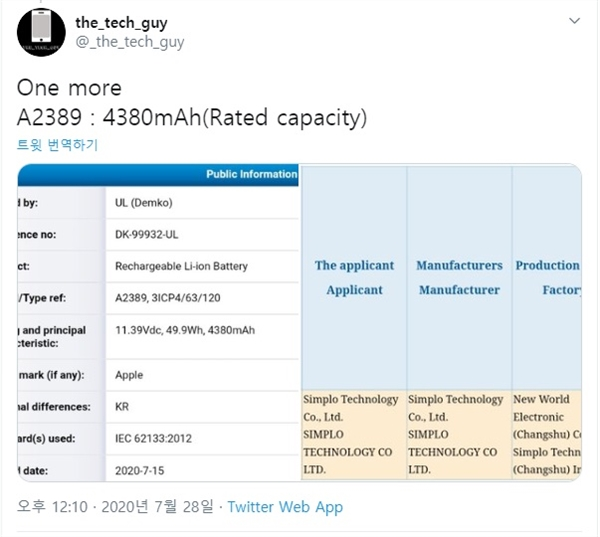This screenshot has width=600, height=537.
Task: Click the '11.39Vdc, 49.9Wh, 4380mAh' rating text
Action: click(x=198, y=329)
